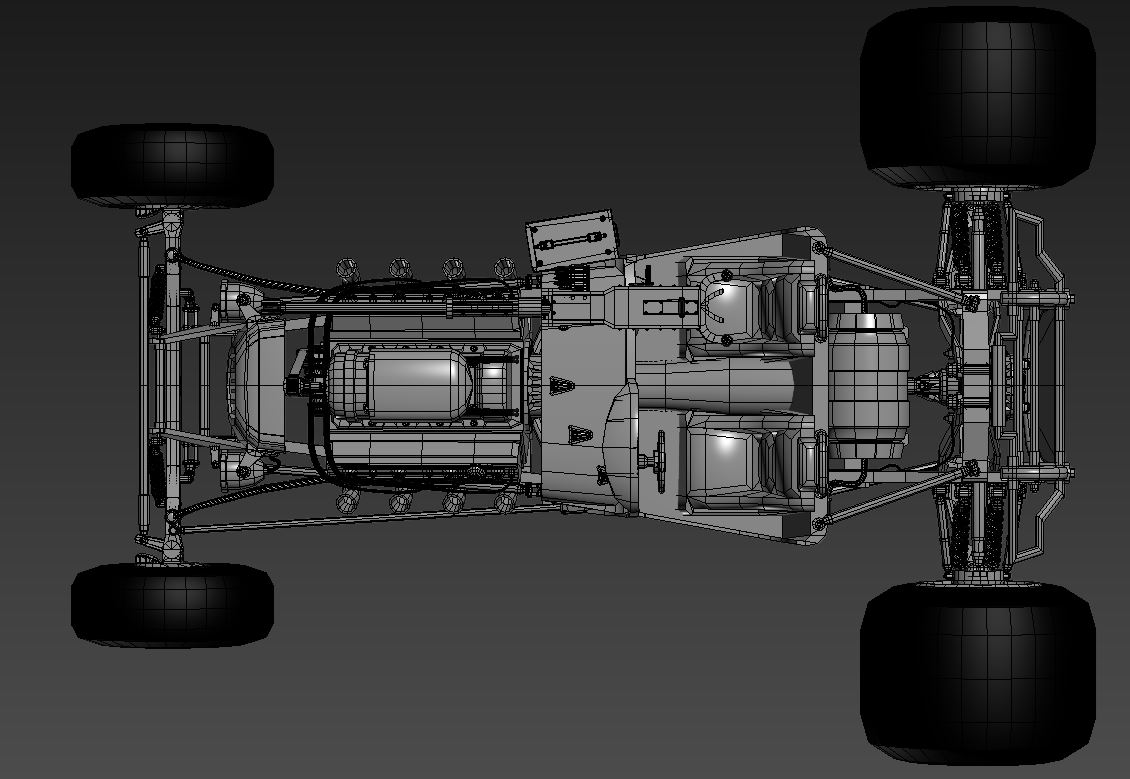Click the steering wheel near the seats
This screenshot has width=1130, height=779.
[662, 460]
